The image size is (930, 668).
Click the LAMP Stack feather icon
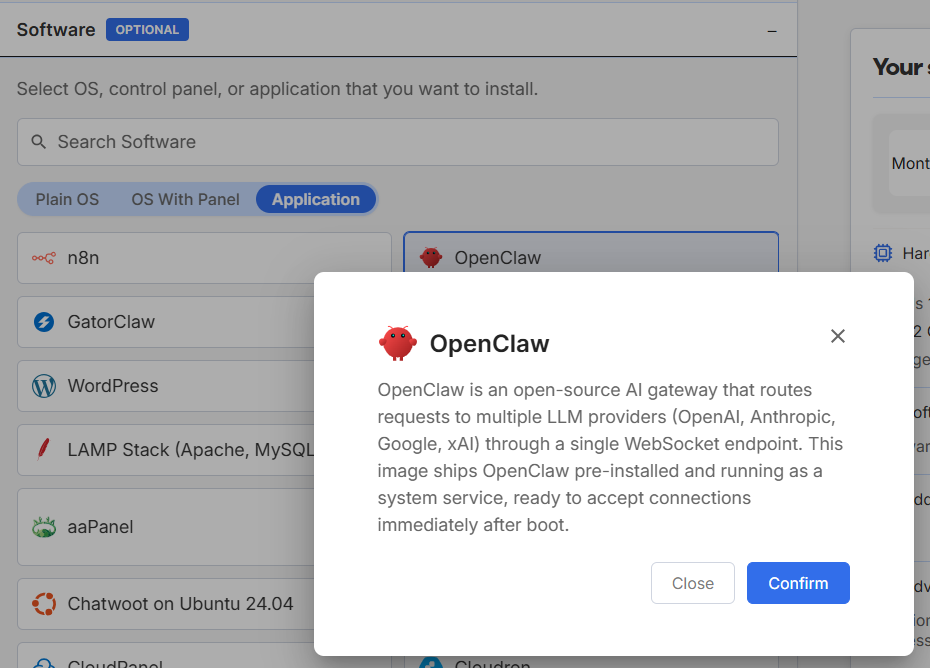click(x=43, y=450)
